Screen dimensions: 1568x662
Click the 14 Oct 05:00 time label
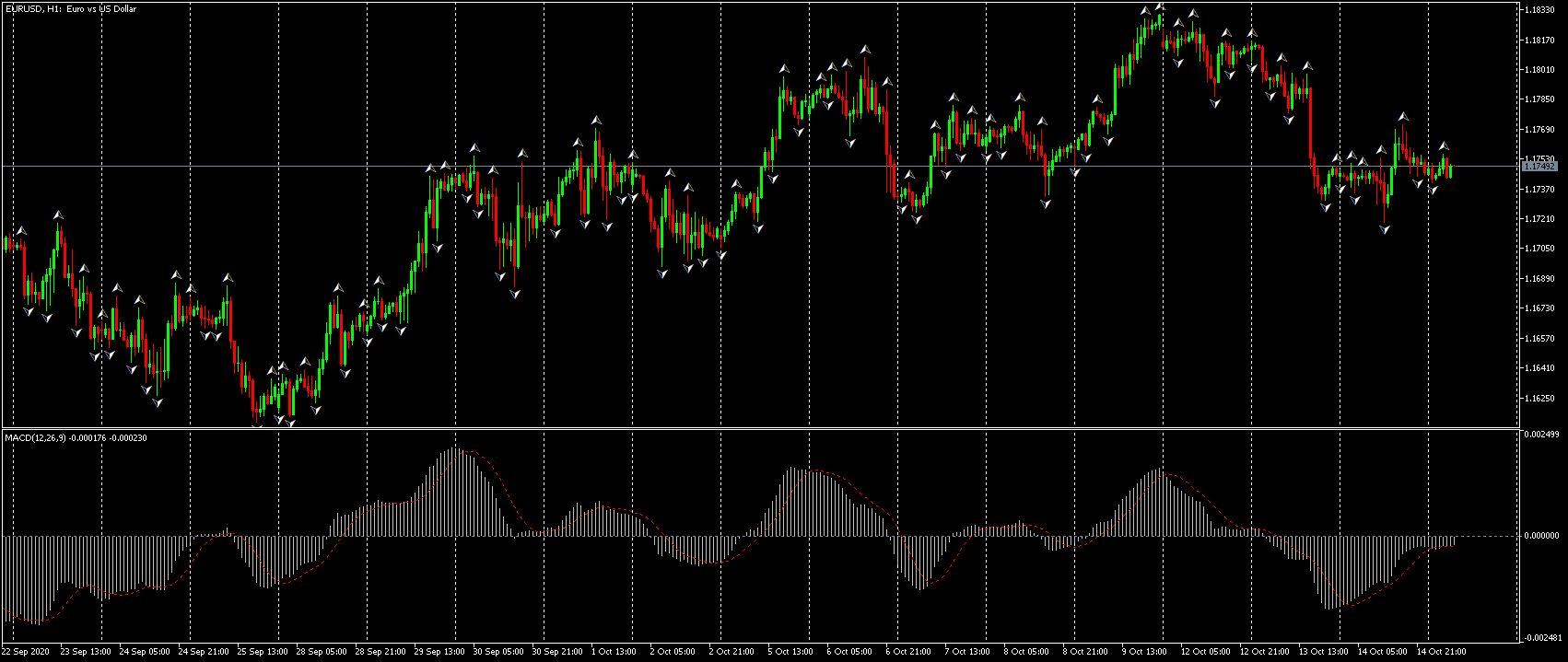point(1384,652)
